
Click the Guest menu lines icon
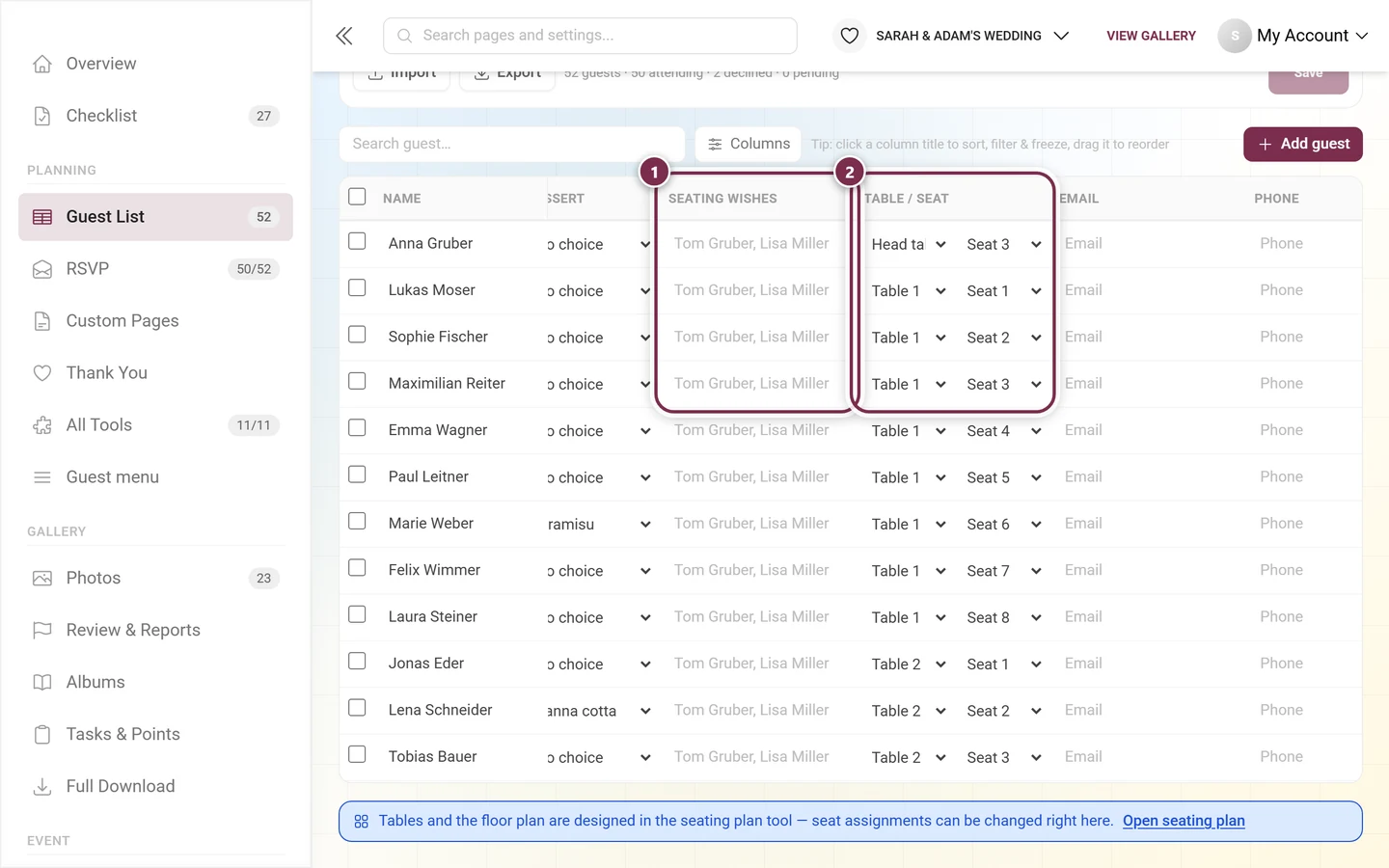point(42,477)
